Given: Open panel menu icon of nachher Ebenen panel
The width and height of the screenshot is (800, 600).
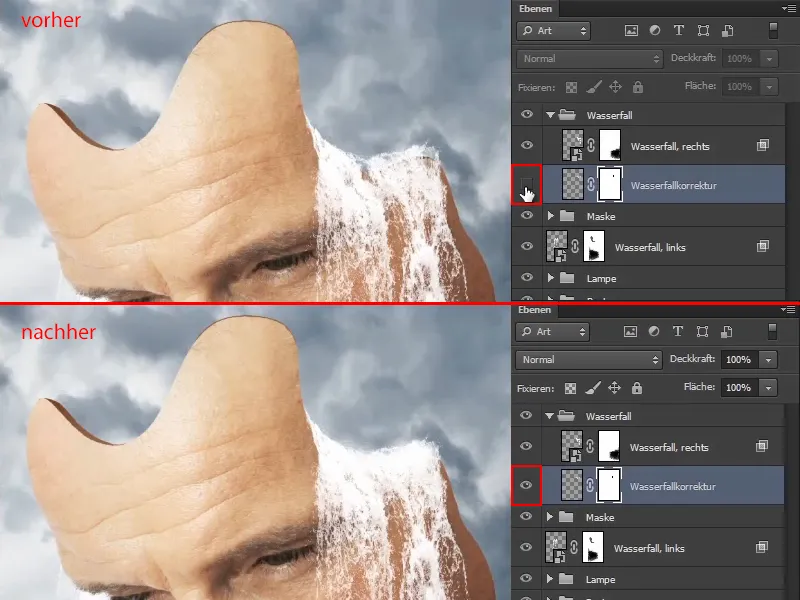Looking at the screenshot, I should coord(788,309).
